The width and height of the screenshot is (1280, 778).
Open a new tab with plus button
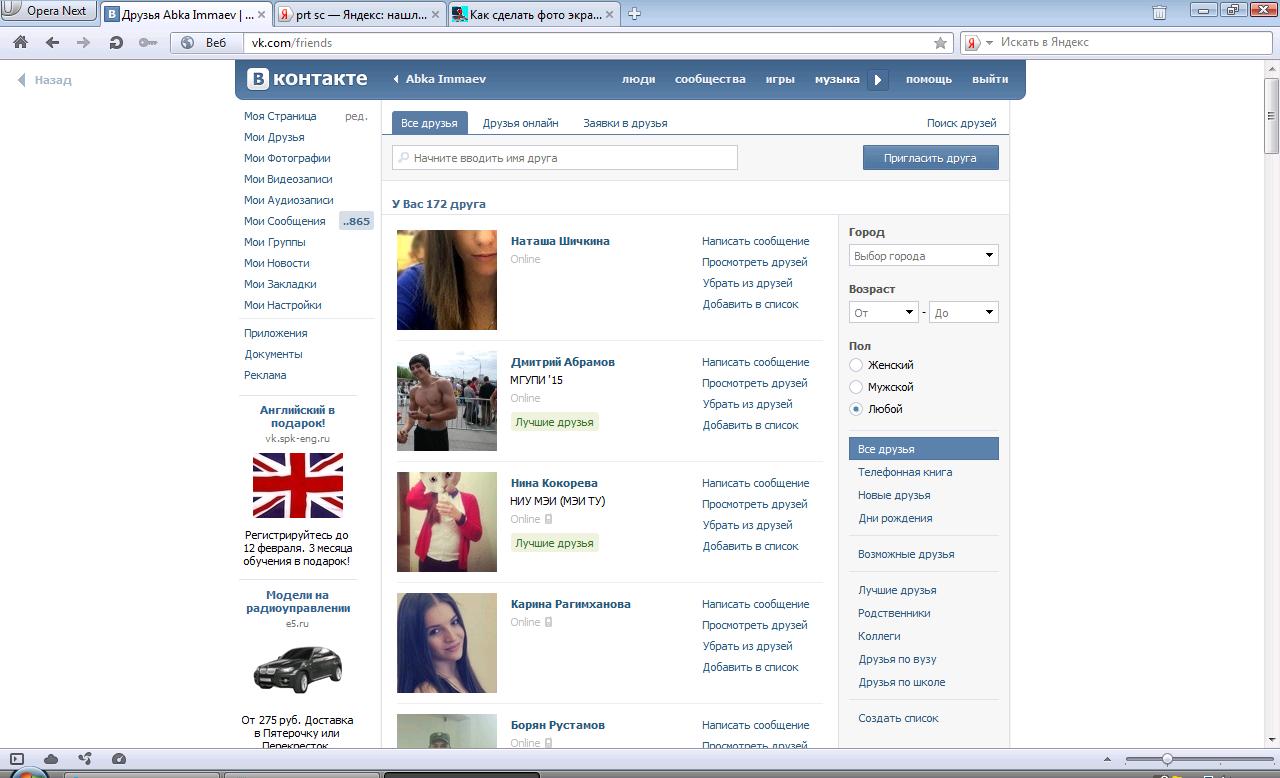(x=634, y=14)
